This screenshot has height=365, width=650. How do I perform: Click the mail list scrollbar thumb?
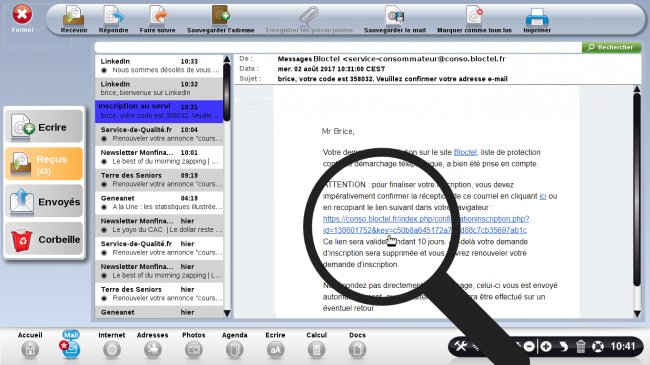(x=227, y=92)
